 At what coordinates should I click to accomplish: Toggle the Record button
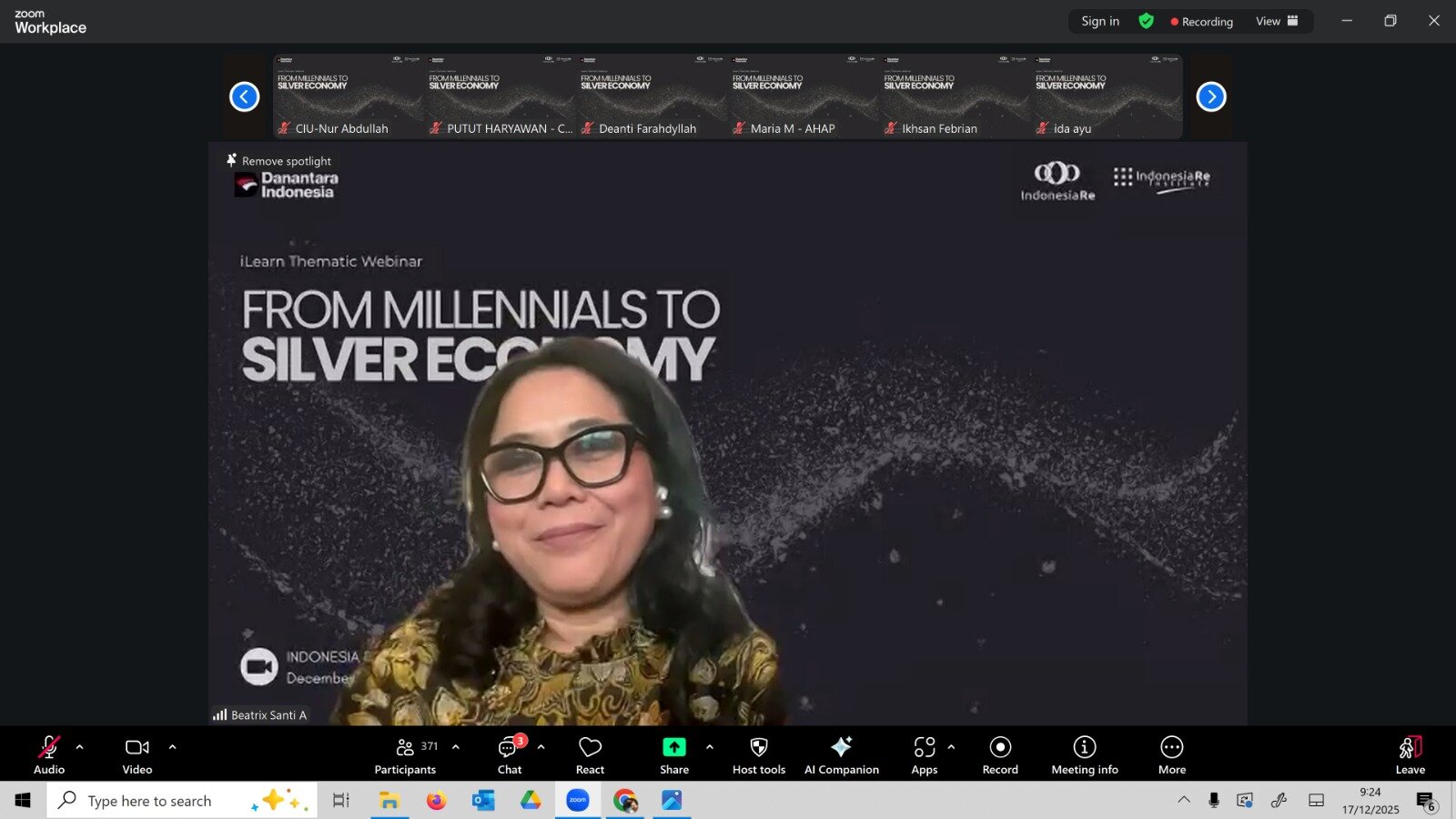1000,755
